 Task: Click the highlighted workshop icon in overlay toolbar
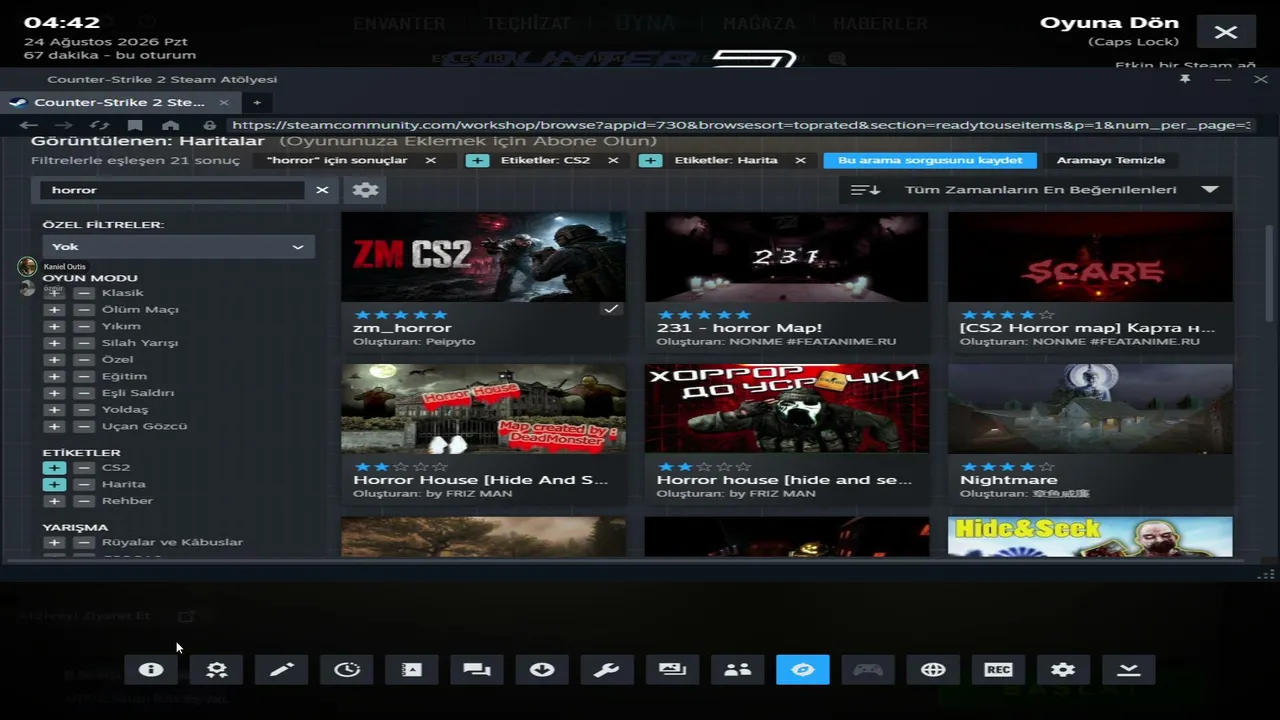pos(803,670)
